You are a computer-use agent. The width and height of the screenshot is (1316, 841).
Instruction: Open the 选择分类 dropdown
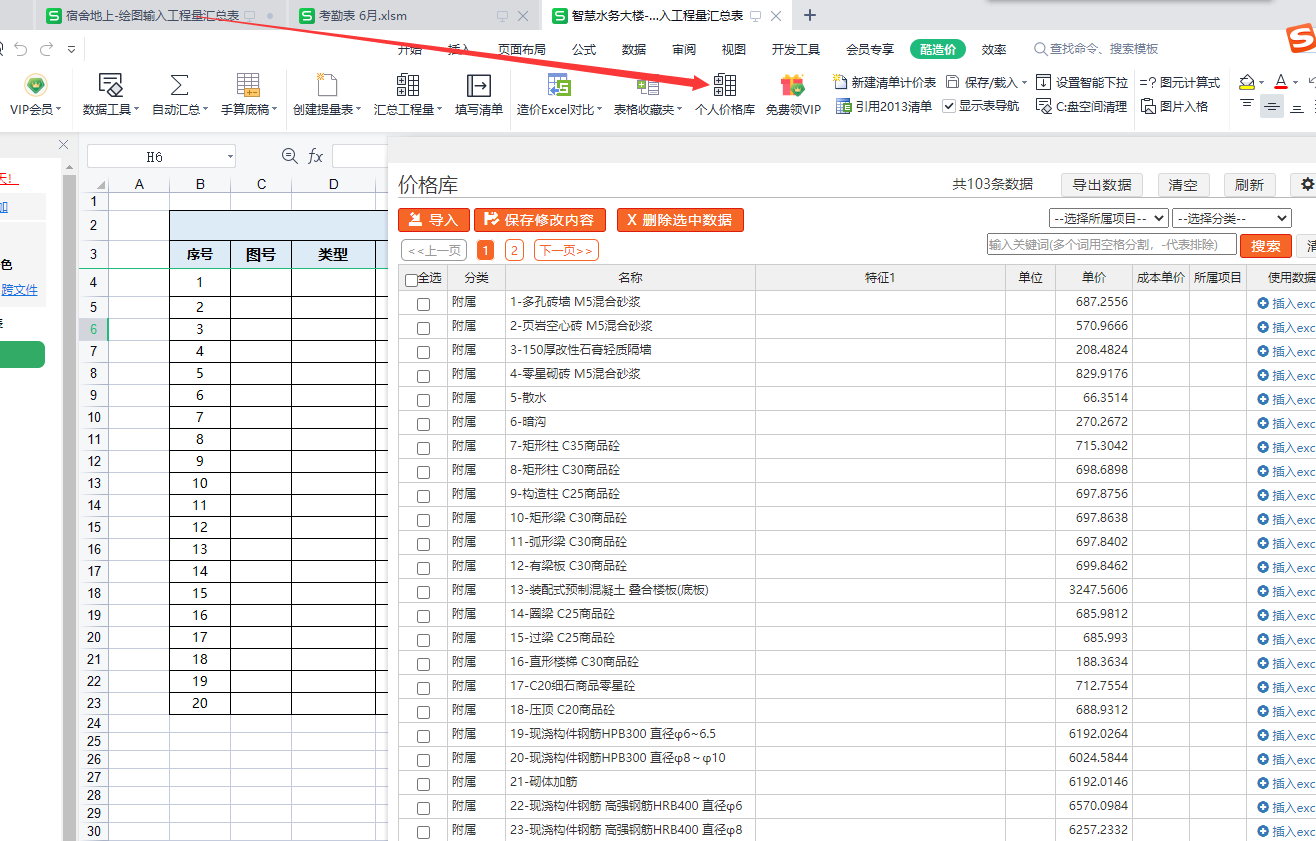click(1231, 218)
